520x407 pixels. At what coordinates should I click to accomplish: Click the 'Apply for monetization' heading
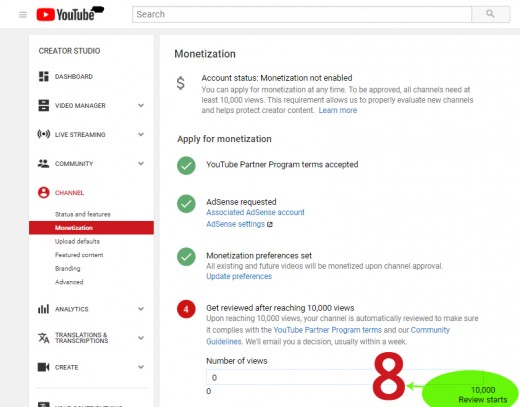pyautogui.click(x=224, y=139)
